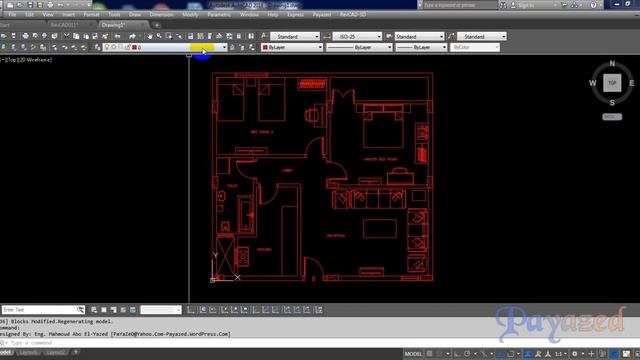Open the workspace switching gear icon
The width and height of the screenshot is (640, 360).
(x=575, y=354)
